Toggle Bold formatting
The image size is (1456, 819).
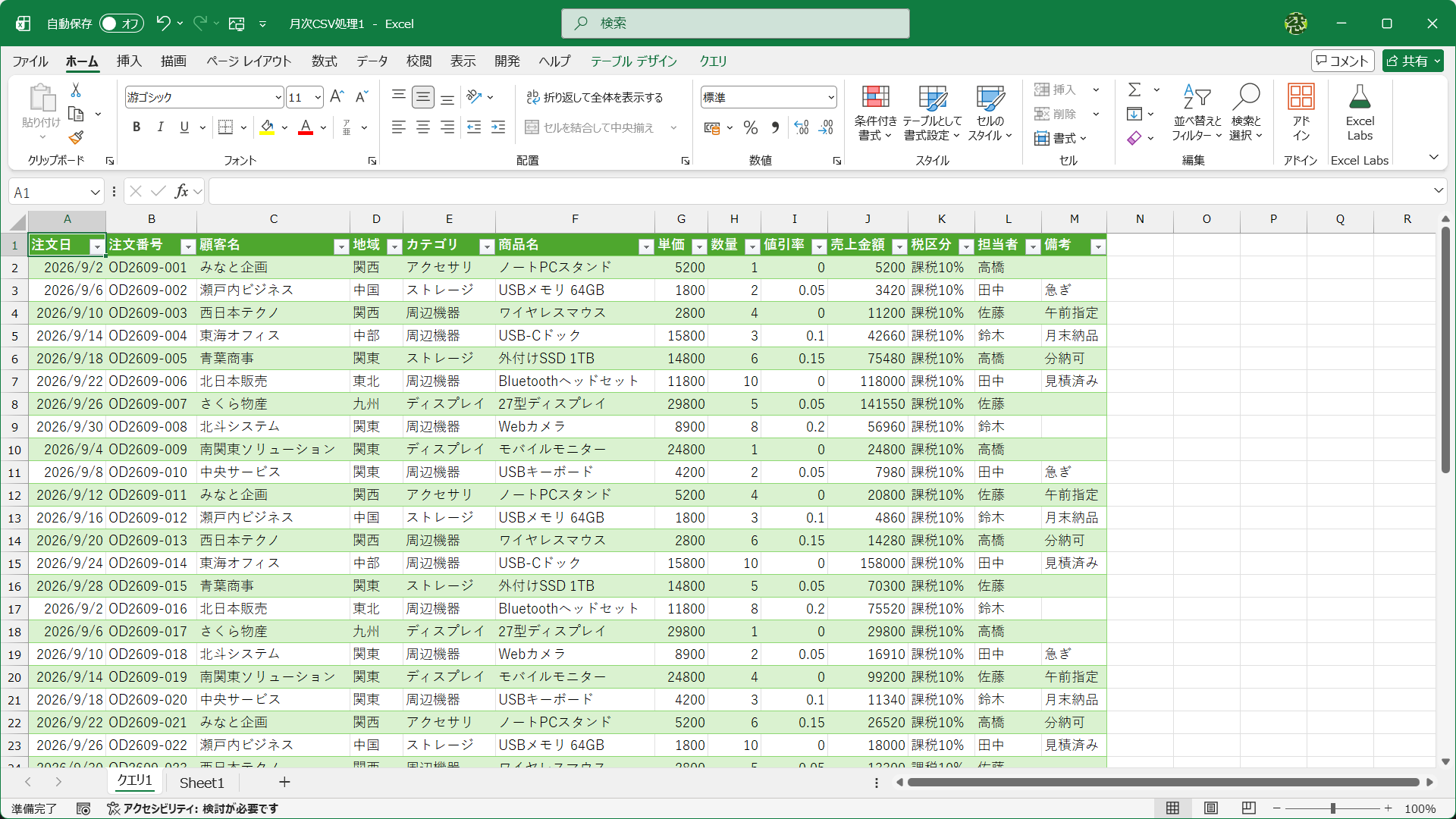coord(136,127)
